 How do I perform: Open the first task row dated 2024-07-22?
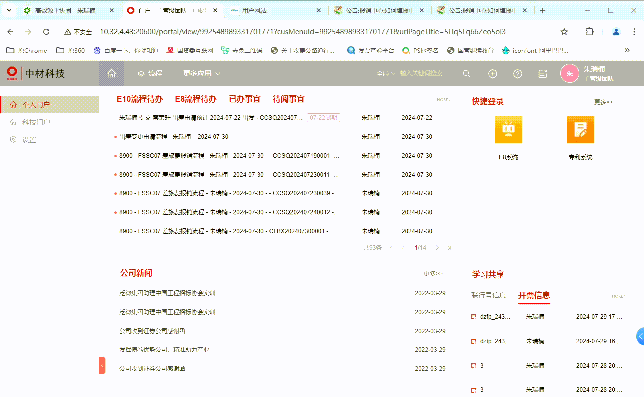212,117
